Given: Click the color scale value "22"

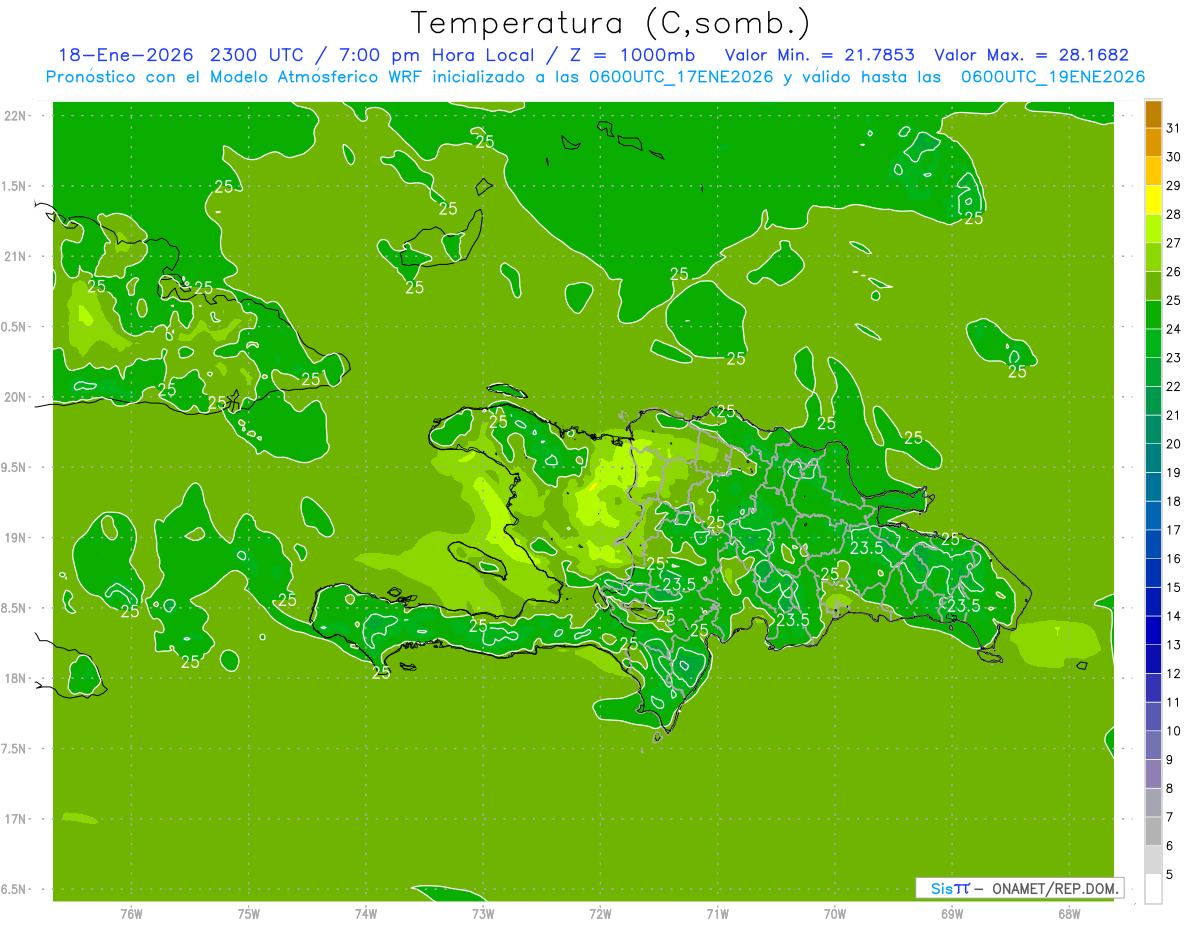Looking at the screenshot, I should click(x=1174, y=387).
